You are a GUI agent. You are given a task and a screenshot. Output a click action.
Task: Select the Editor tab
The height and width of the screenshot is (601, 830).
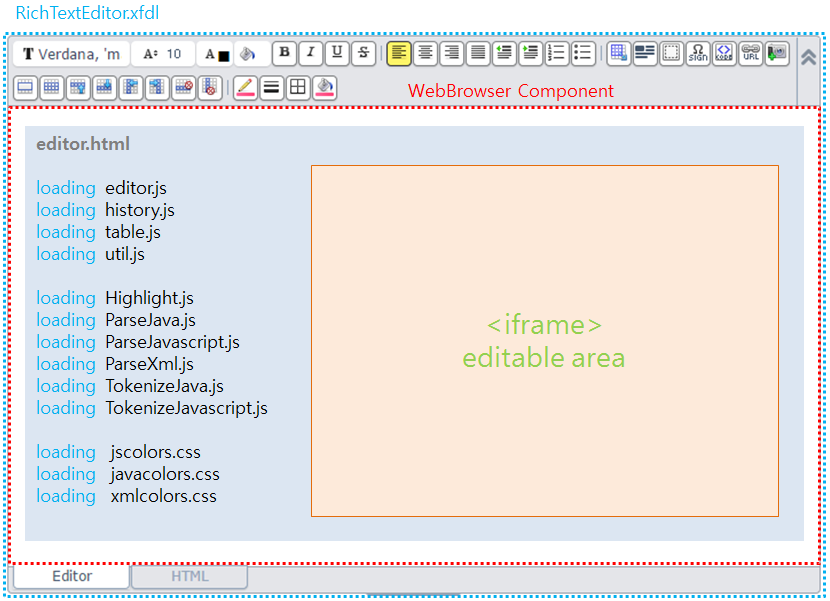71,576
